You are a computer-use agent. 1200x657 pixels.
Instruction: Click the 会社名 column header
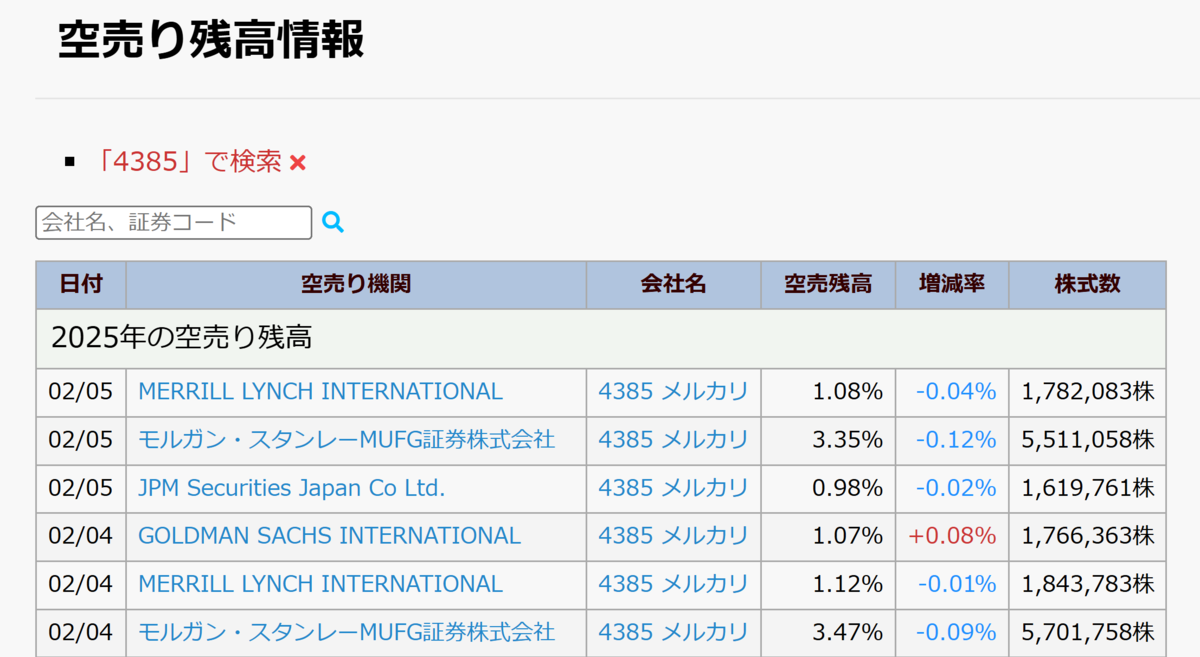[x=674, y=285]
